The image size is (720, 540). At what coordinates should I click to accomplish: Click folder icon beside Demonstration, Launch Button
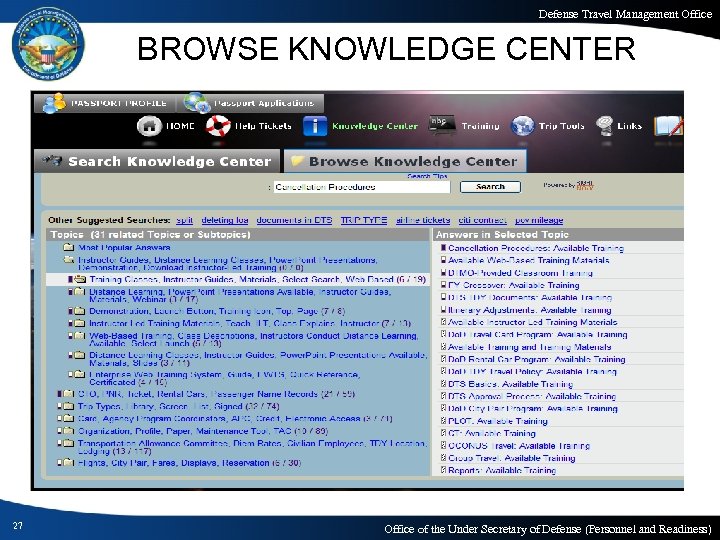80,311
